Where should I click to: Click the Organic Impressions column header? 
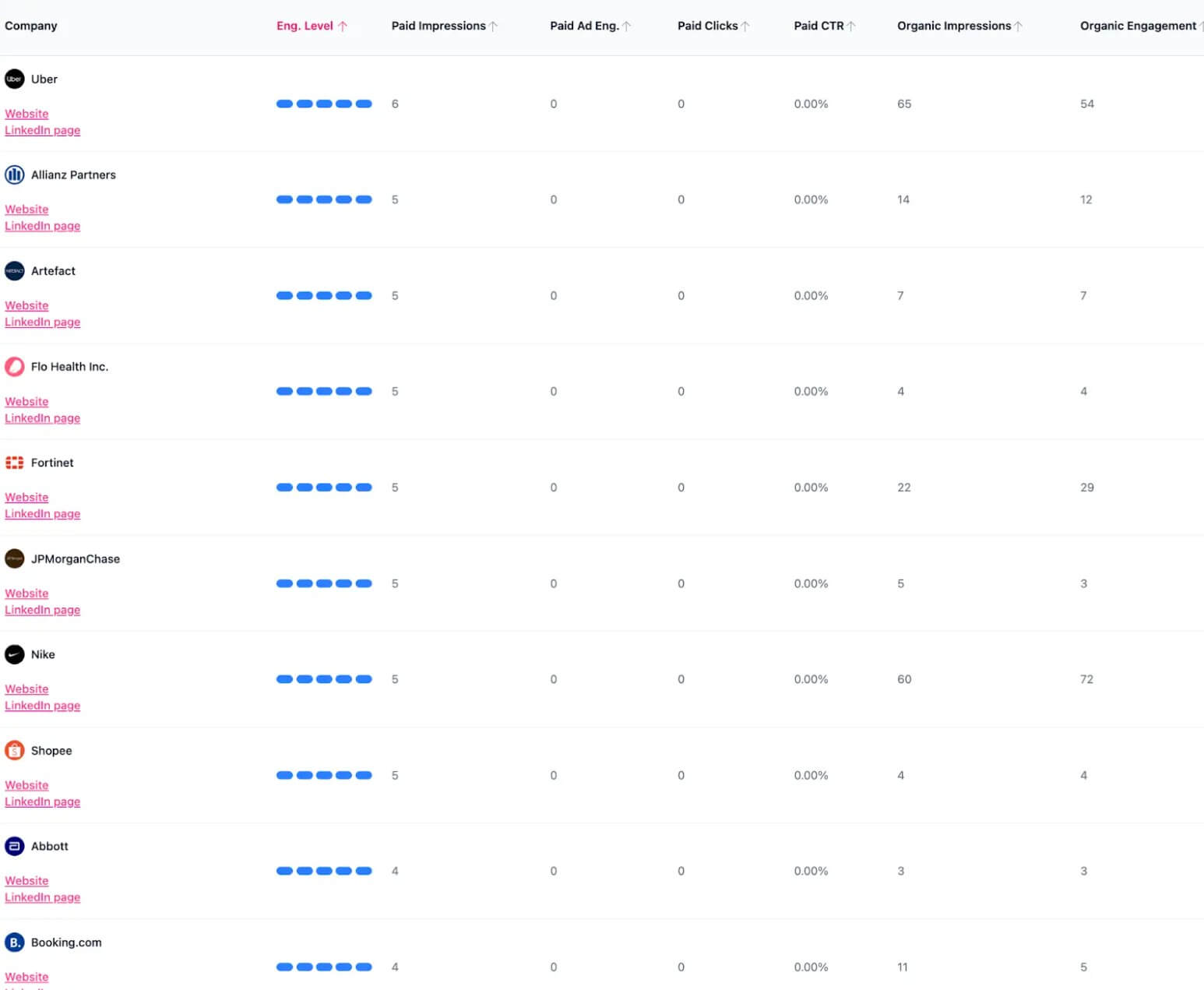coord(954,26)
